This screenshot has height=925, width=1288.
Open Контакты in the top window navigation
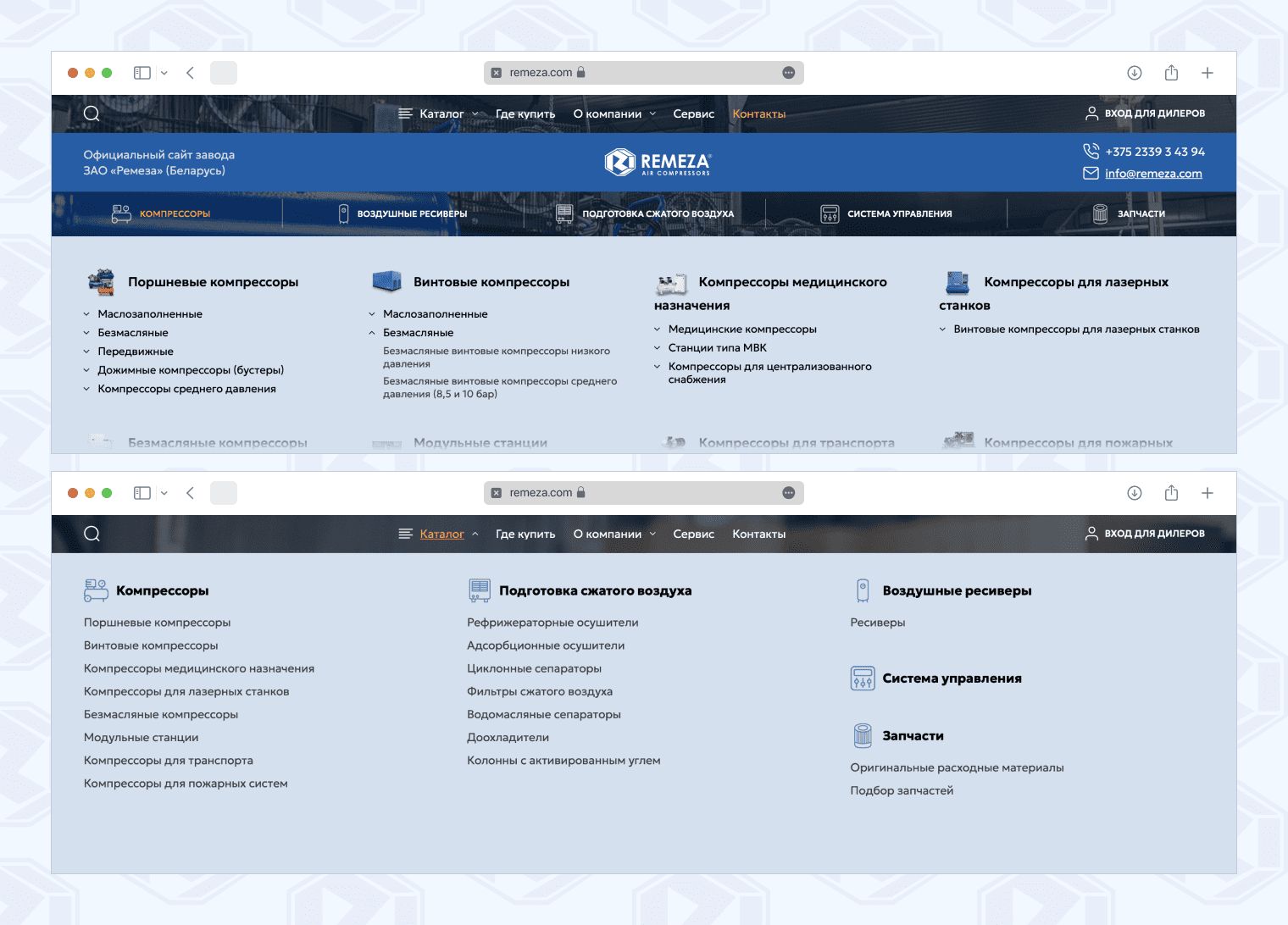click(x=759, y=114)
